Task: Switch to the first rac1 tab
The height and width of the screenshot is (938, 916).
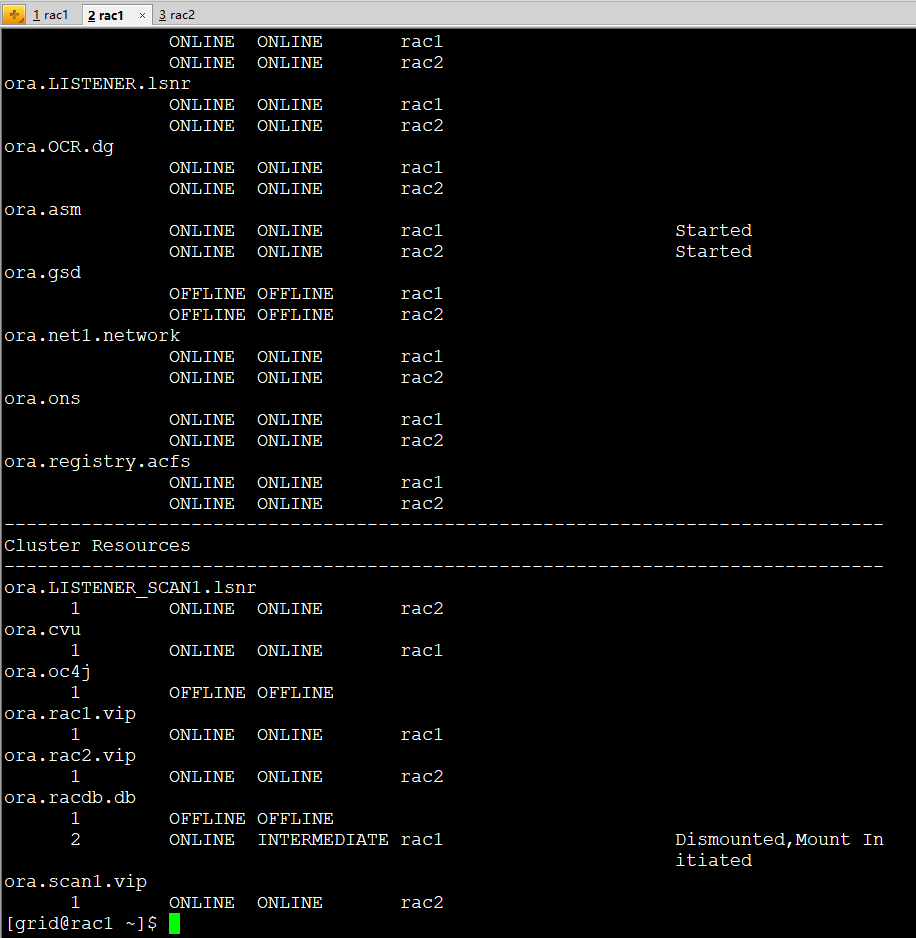Action: click(51, 15)
